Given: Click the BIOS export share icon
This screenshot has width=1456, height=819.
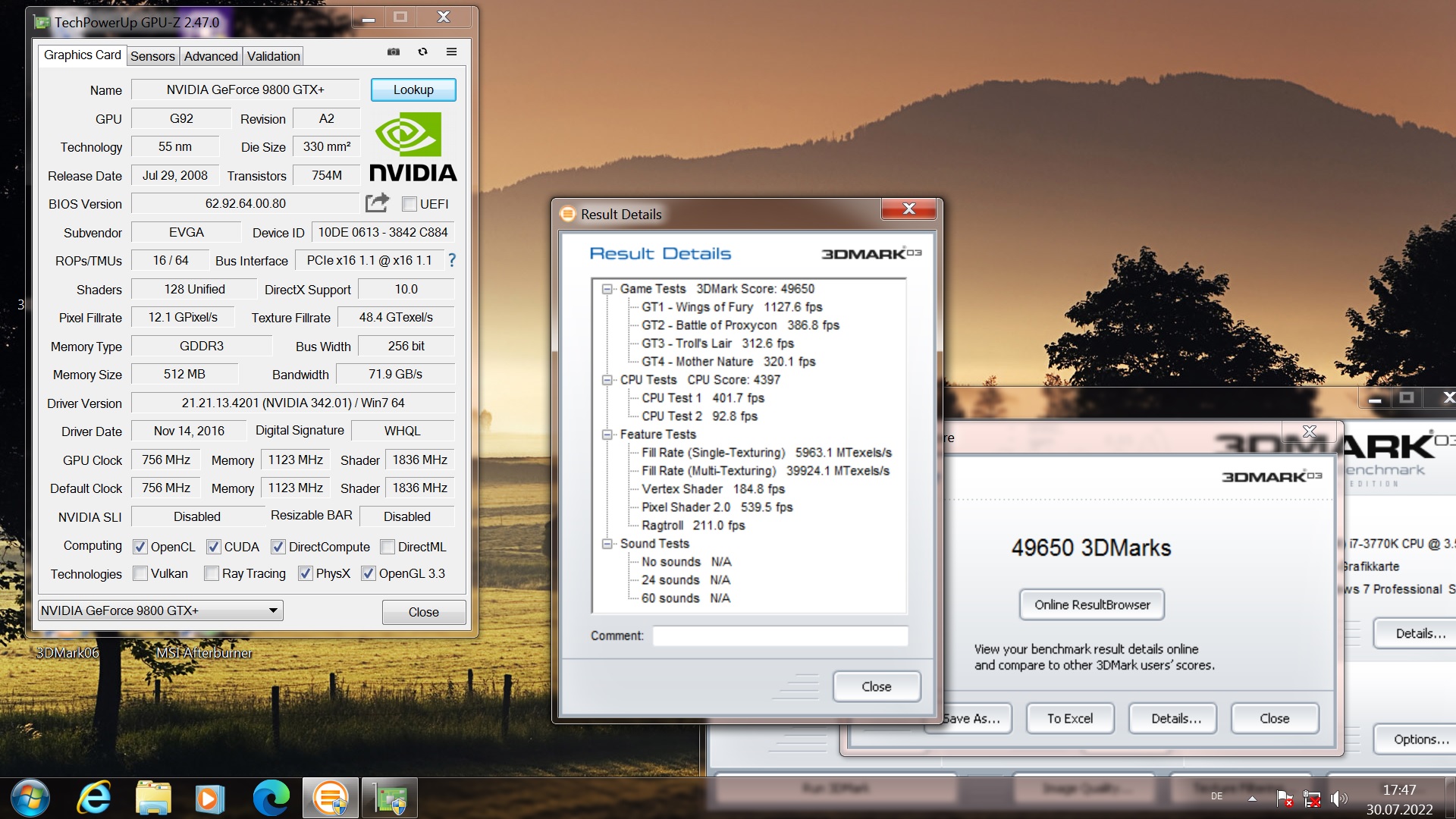Looking at the screenshot, I should pos(377,202).
